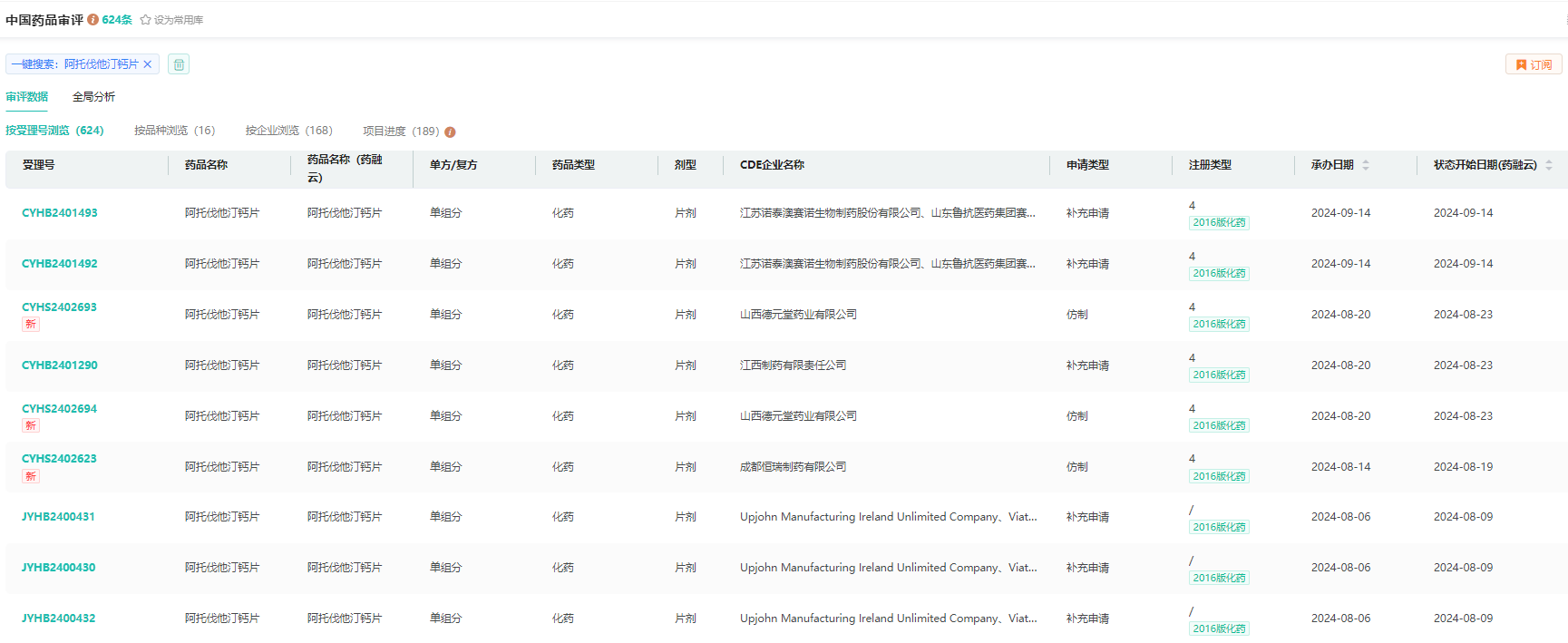Click 624条 result count
The height and width of the screenshot is (643, 1568).
(117, 19)
